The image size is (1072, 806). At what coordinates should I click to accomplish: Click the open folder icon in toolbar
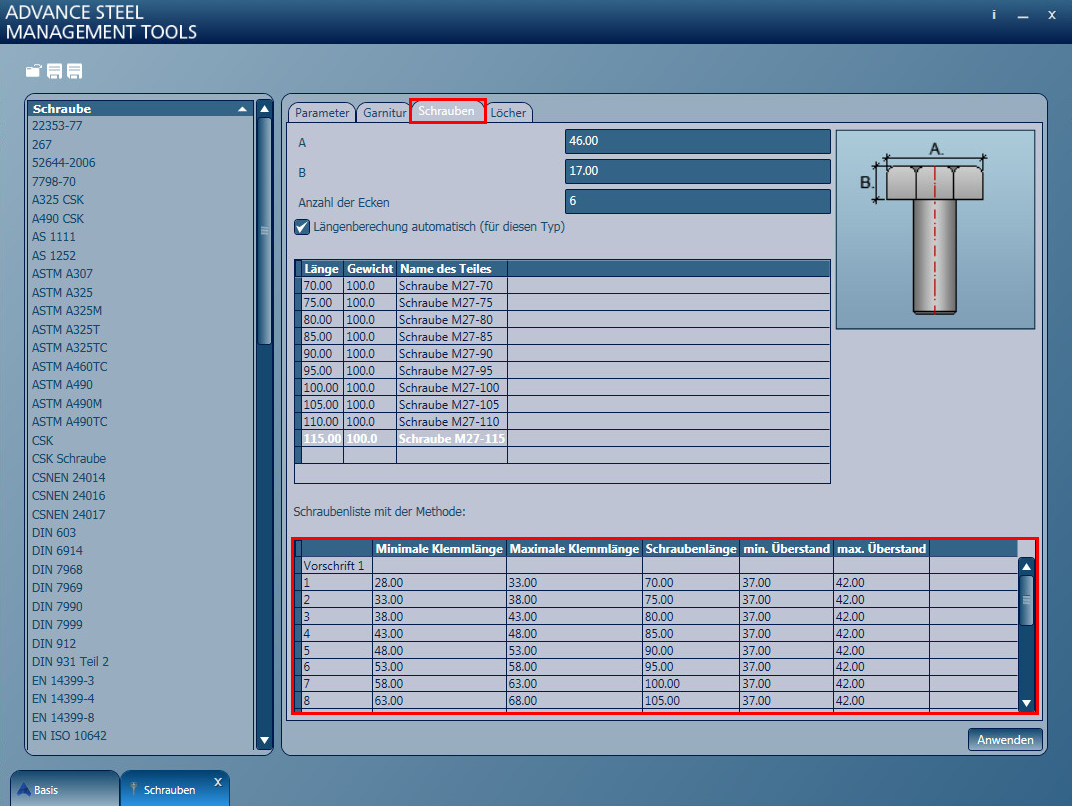coord(33,70)
